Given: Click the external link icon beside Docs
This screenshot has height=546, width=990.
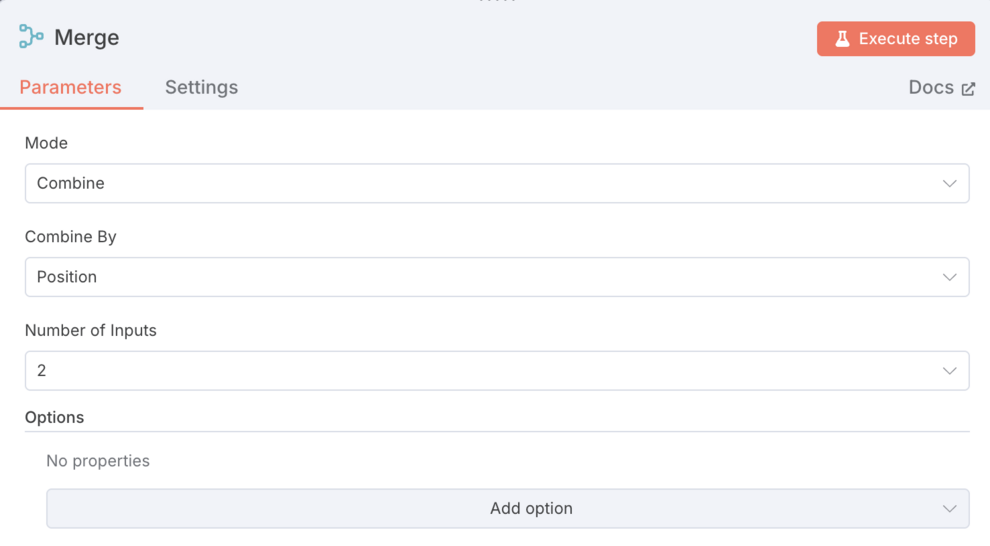Looking at the screenshot, I should 968,89.
